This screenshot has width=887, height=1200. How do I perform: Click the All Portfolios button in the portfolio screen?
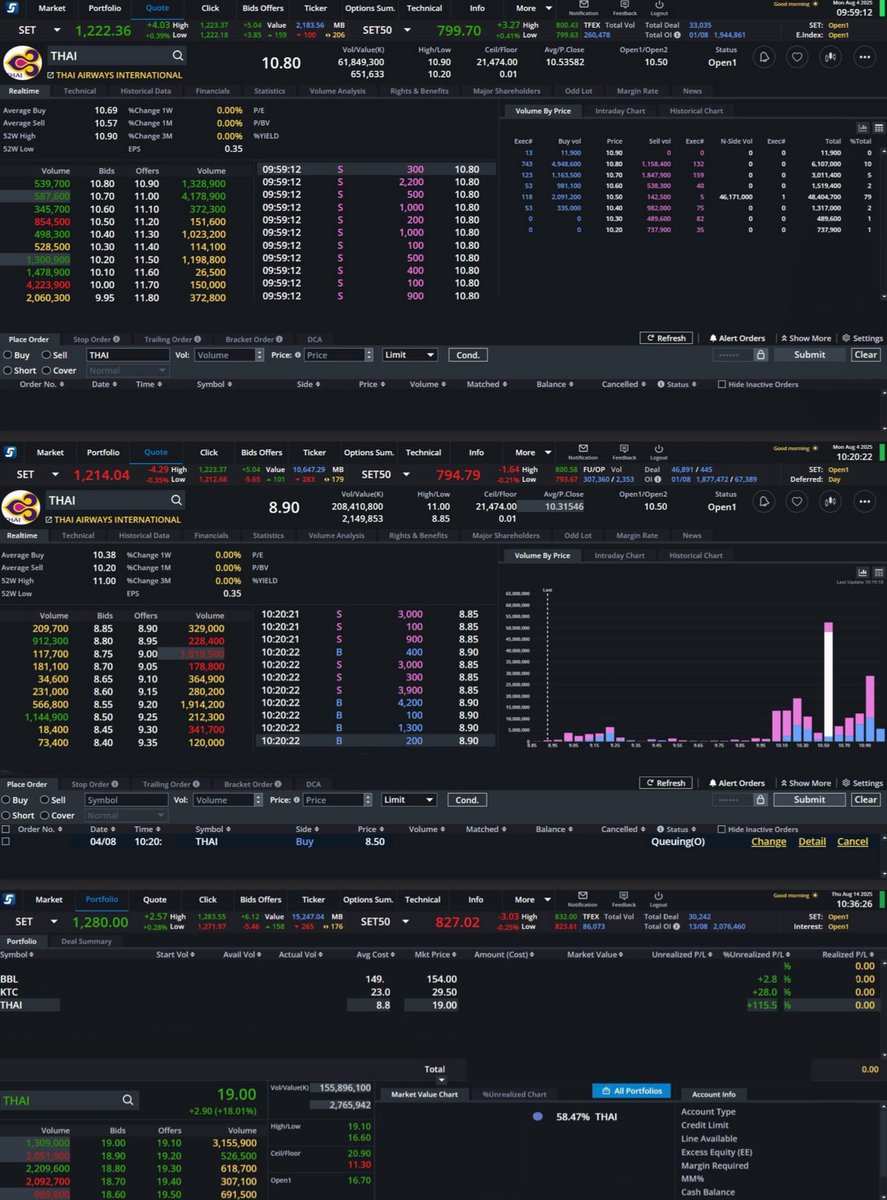pyautogui.click(x=629, y=1091)
